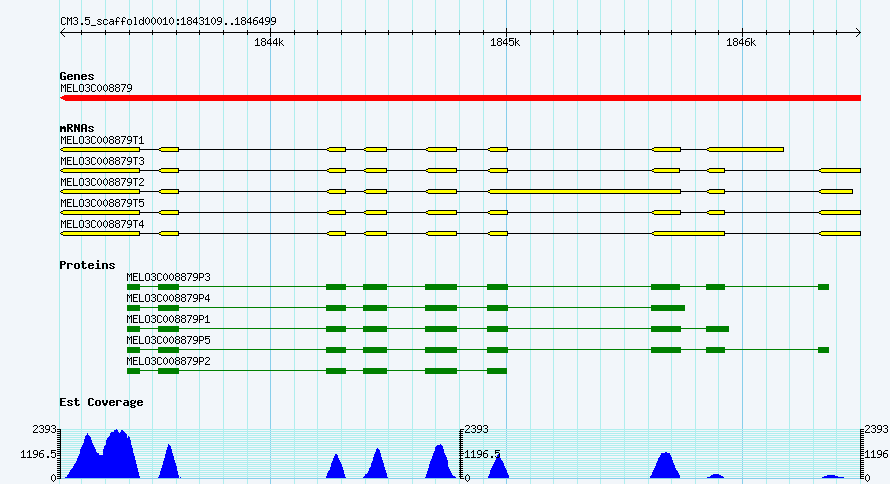The image size is (890, 484).
Task: Select mRNA label MEL03C008879T1
Action: click(x=102, y=140)
